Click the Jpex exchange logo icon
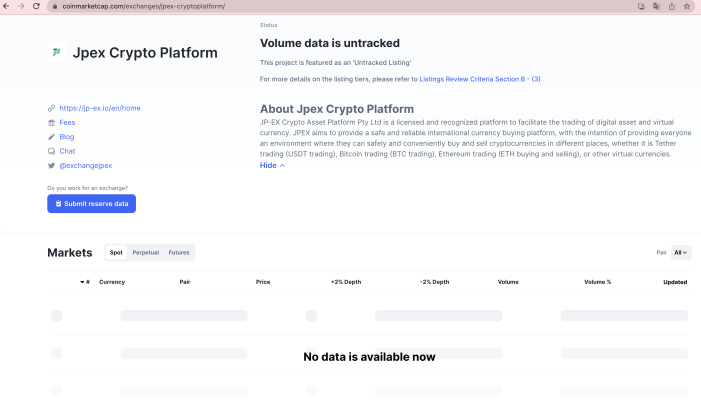701x405 pixels. 56,52
